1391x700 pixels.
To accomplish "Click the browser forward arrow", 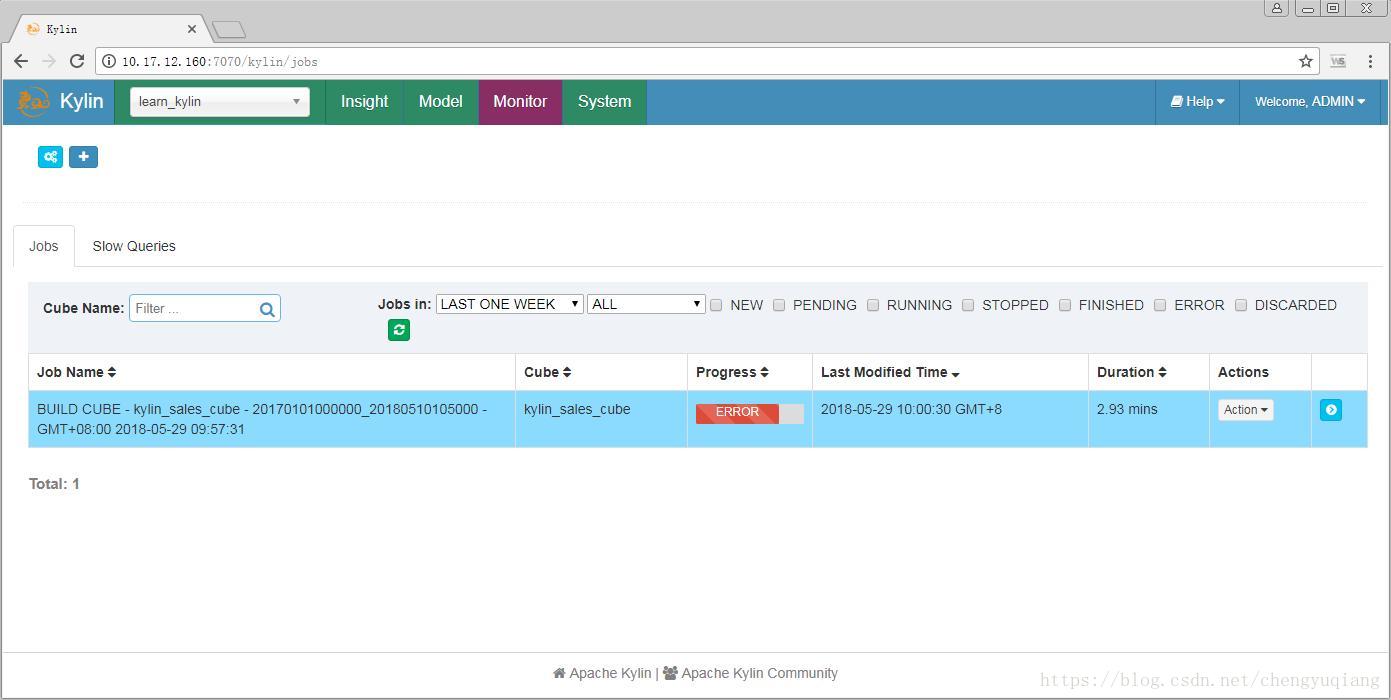I will [x=48, y=61].
